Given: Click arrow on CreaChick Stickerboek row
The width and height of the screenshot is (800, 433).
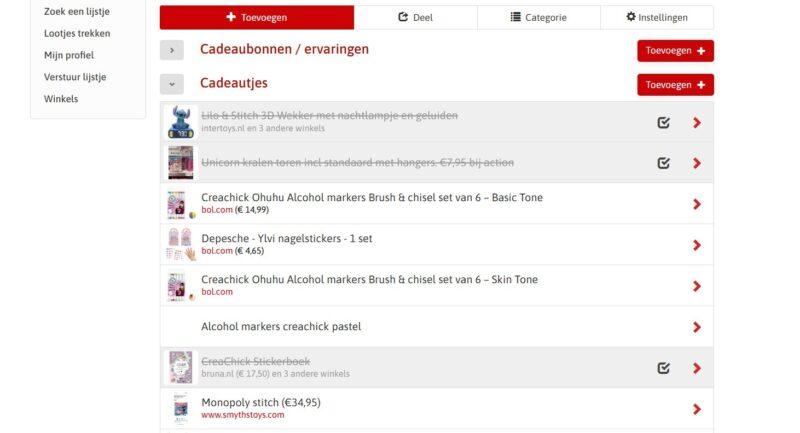Looking at the screenshot, I should coord(697,368).
